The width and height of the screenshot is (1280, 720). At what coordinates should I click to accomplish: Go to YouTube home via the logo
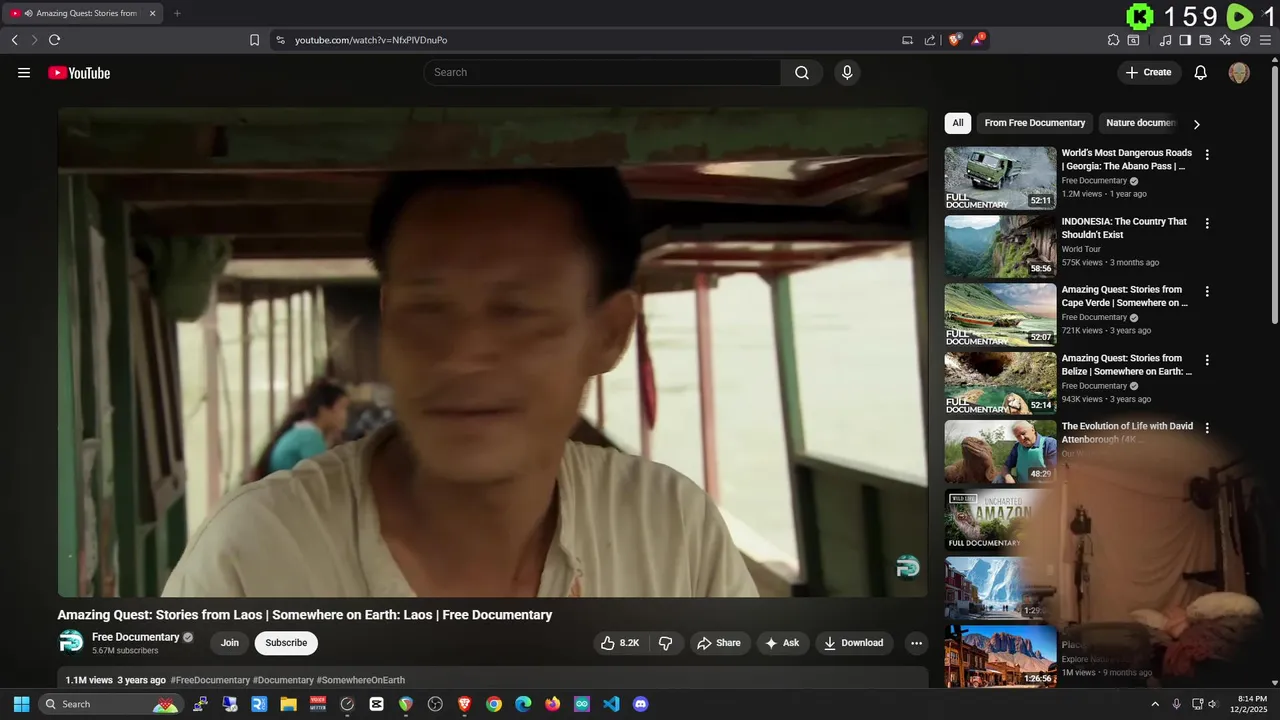[x=79, y=72]
